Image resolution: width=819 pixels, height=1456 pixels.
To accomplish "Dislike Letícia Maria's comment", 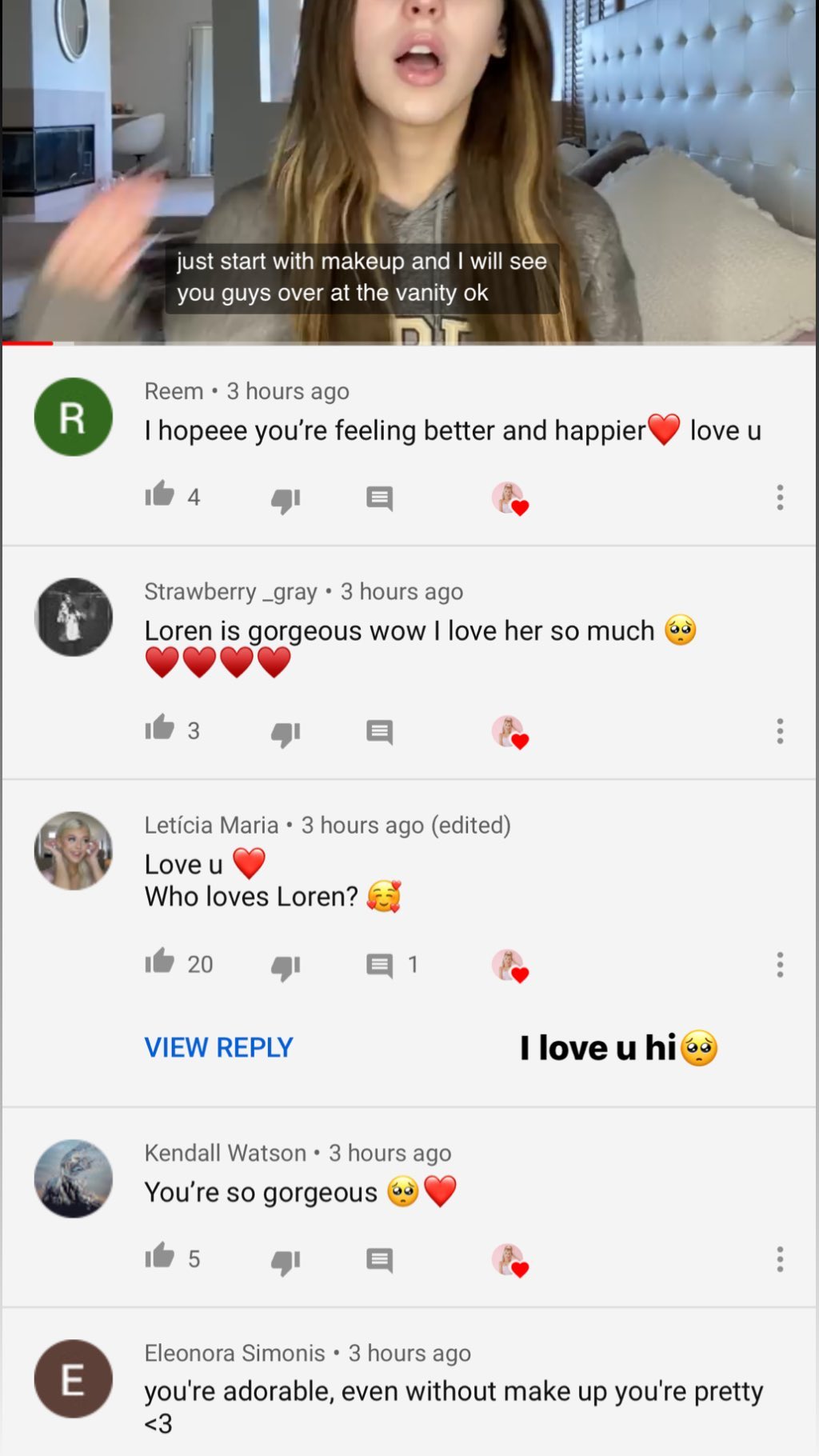I will (x=285, y=966).
